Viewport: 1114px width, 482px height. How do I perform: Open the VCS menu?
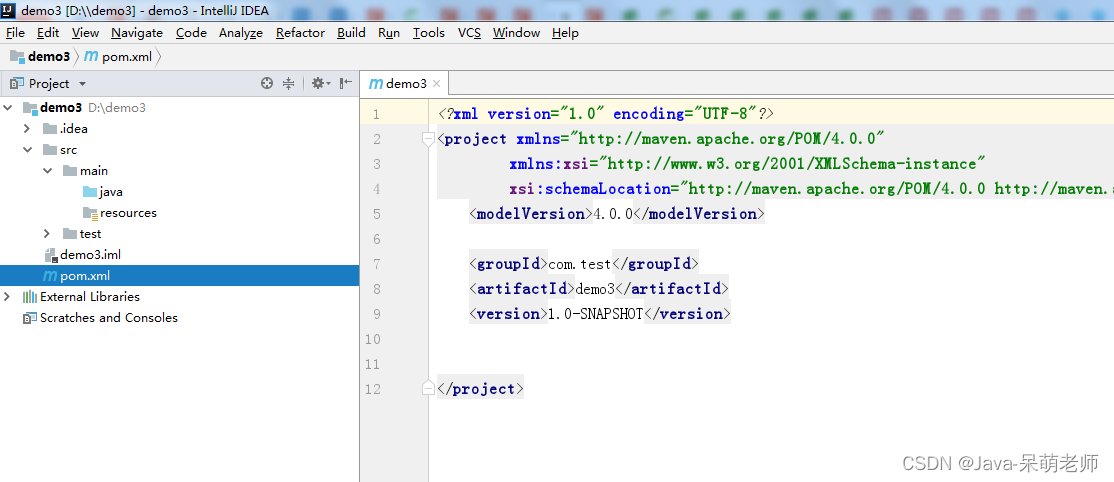pos(469,33)
